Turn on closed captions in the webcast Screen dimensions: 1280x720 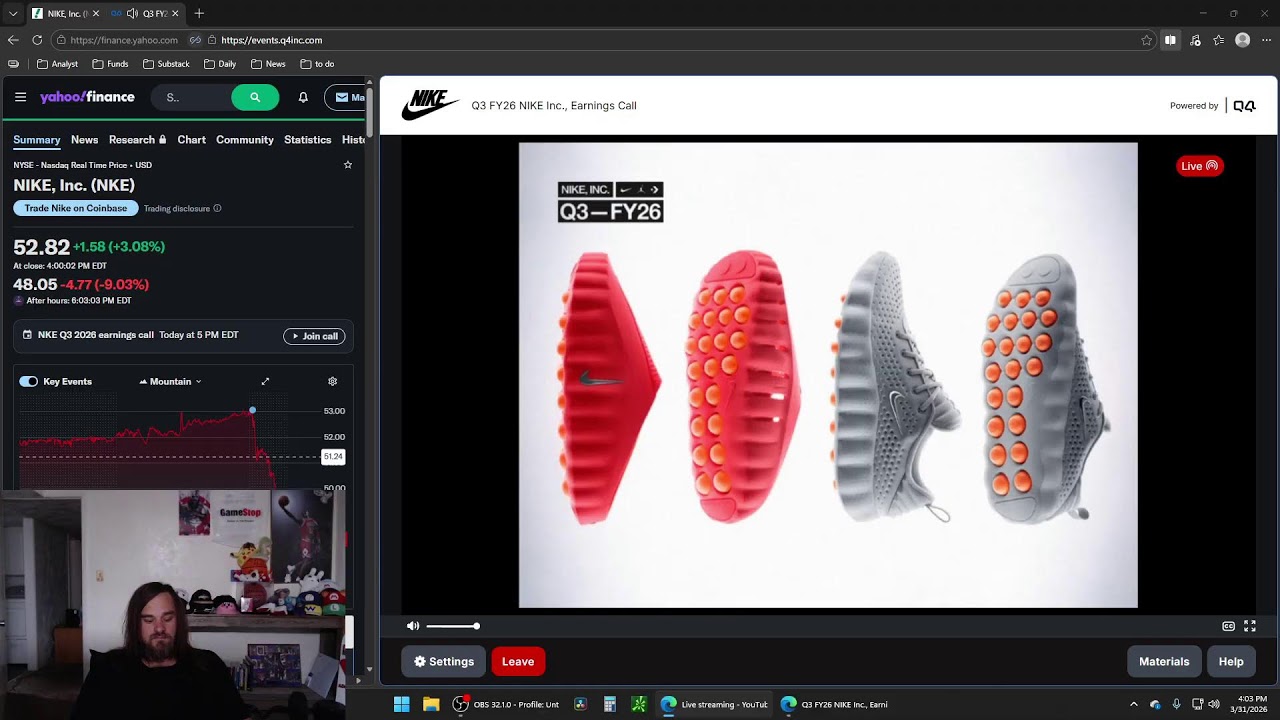1228,626
